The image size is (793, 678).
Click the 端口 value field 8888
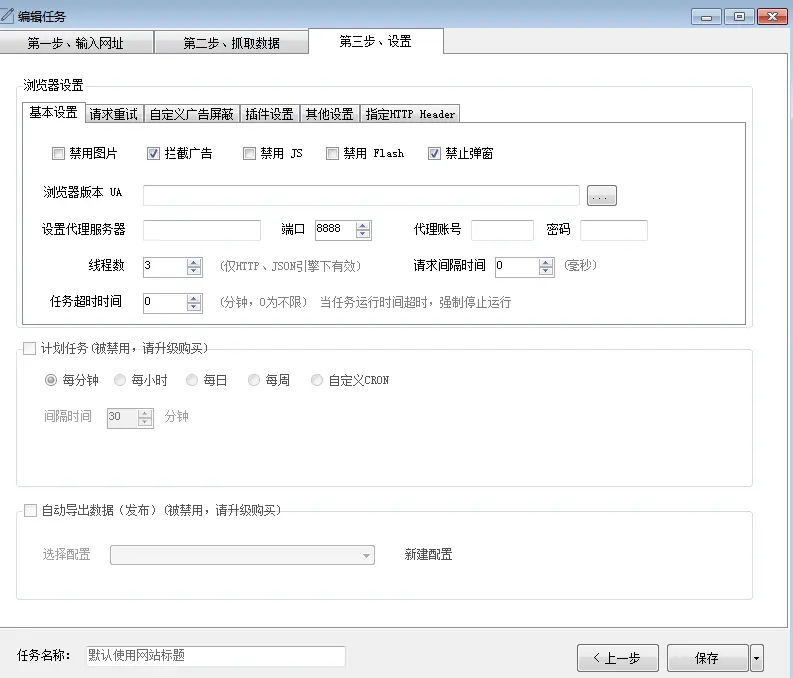click(335, 230)
